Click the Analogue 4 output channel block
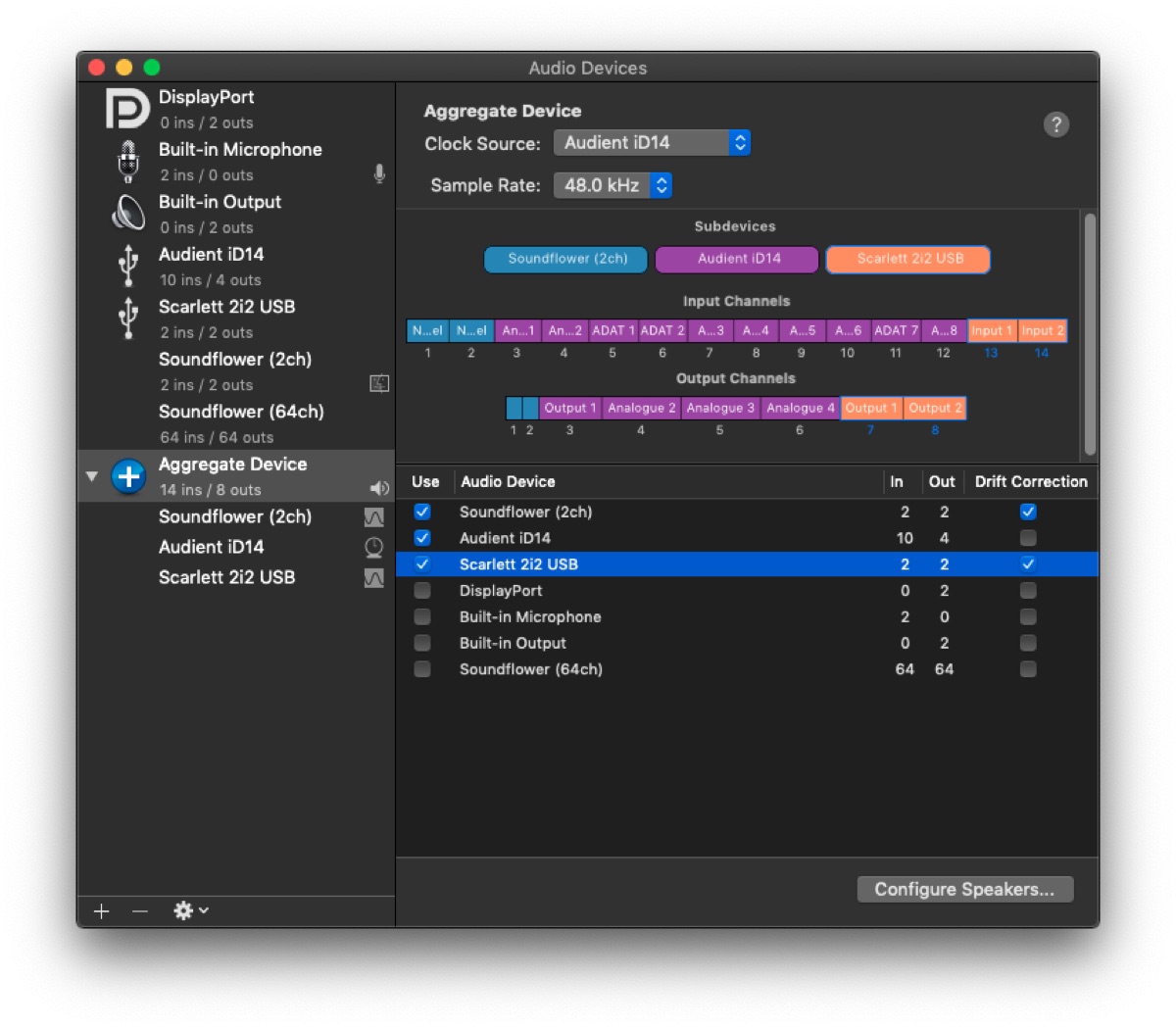This screenshot has width=1176, height=1029. [800, 408]
